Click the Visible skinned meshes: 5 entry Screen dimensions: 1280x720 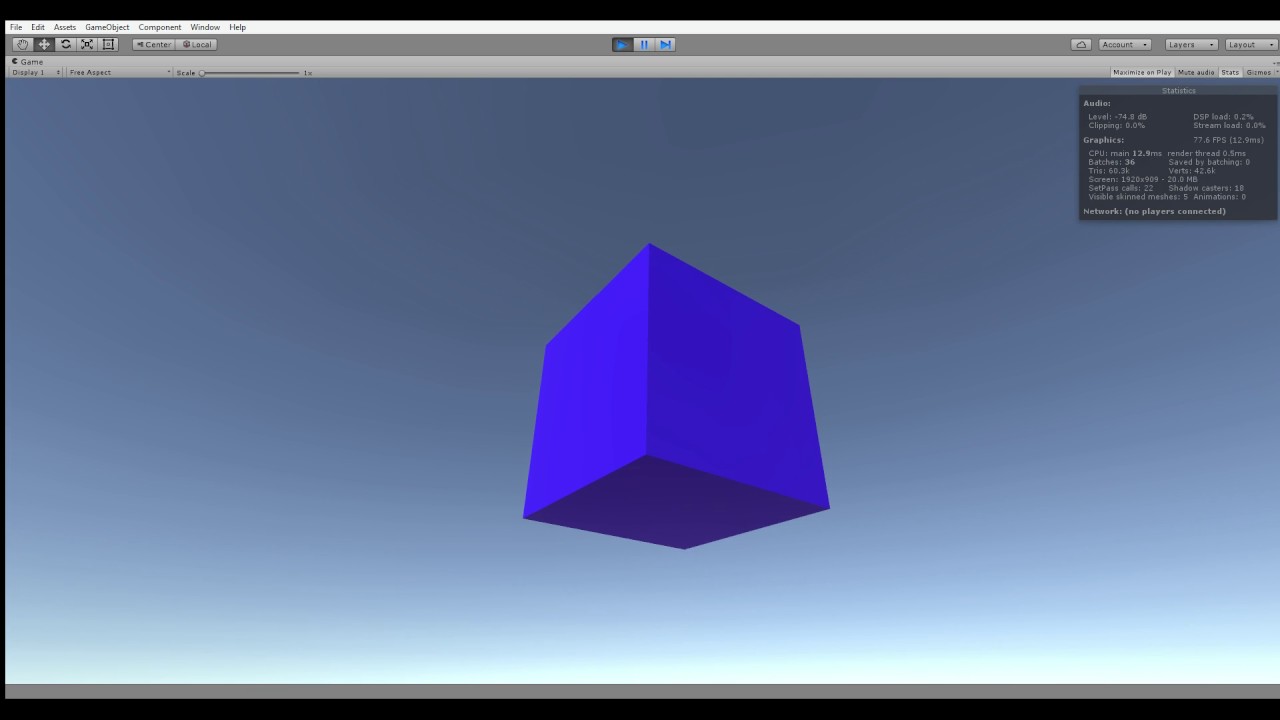(x=1138, y=197)
